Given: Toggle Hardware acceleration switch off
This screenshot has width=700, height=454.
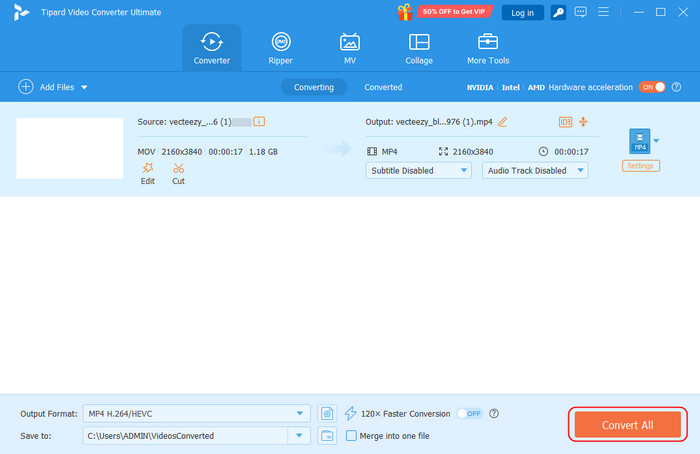Looking at the screenshot, I should pos(652,87).
